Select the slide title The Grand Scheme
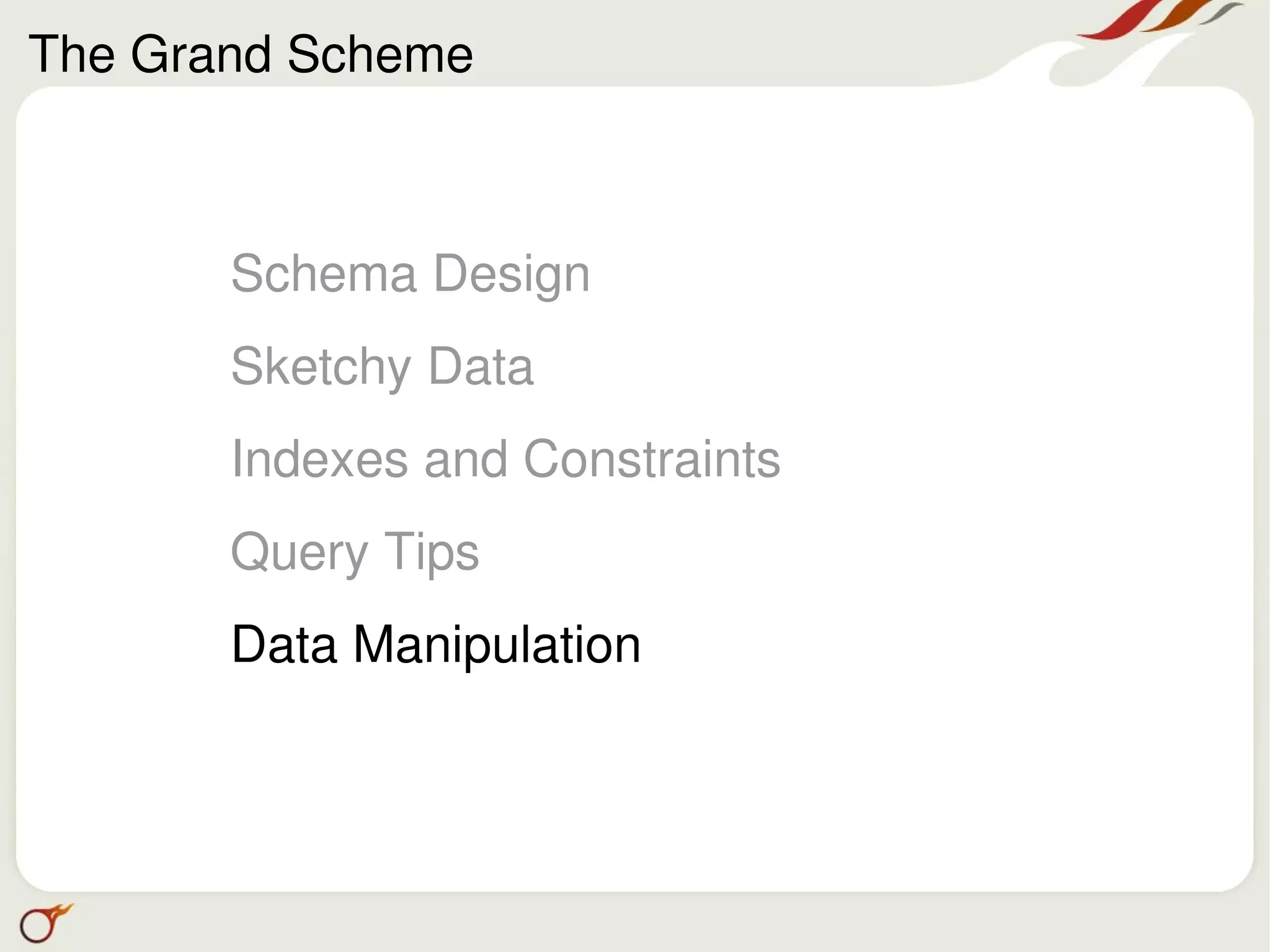The width and height of the screenshot is (1270, 952). (x=251, y=55)
